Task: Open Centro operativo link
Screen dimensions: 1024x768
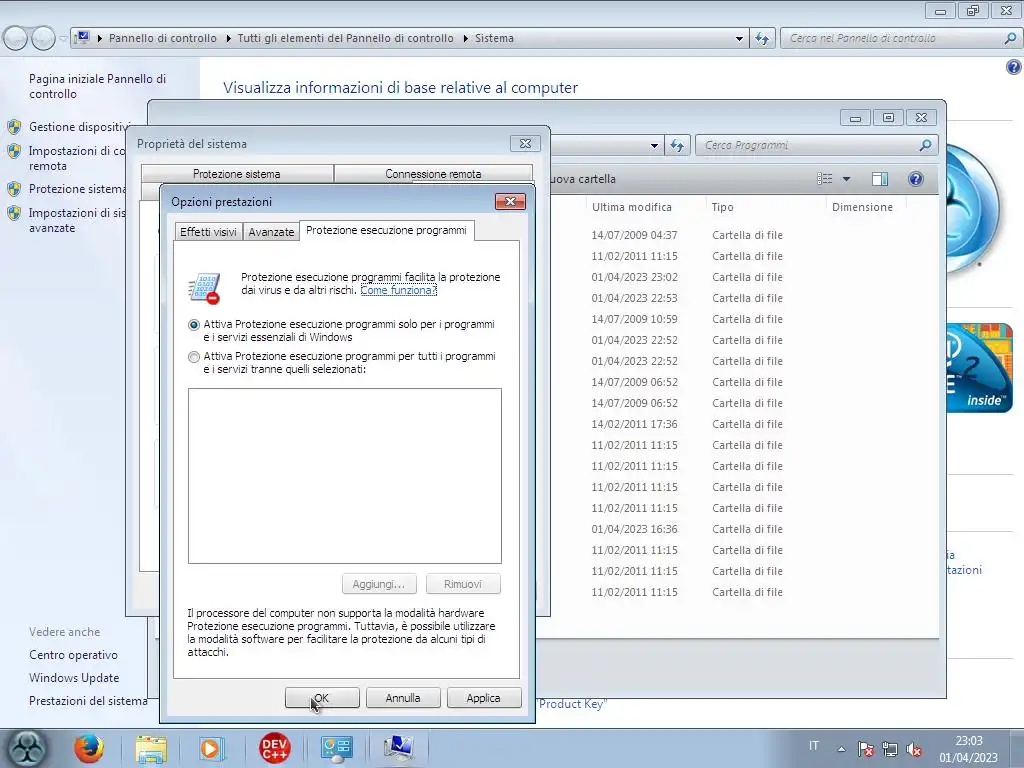Action: point(73,655)
